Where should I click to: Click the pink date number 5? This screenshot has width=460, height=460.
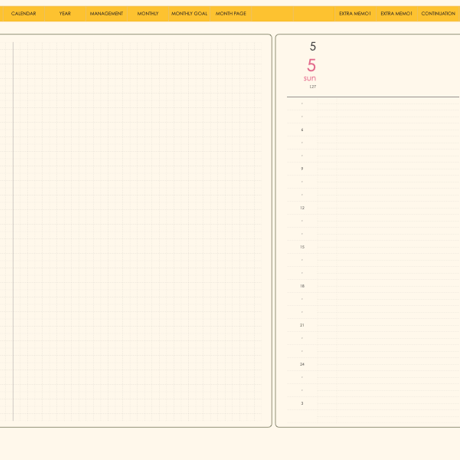pos(311,65)
